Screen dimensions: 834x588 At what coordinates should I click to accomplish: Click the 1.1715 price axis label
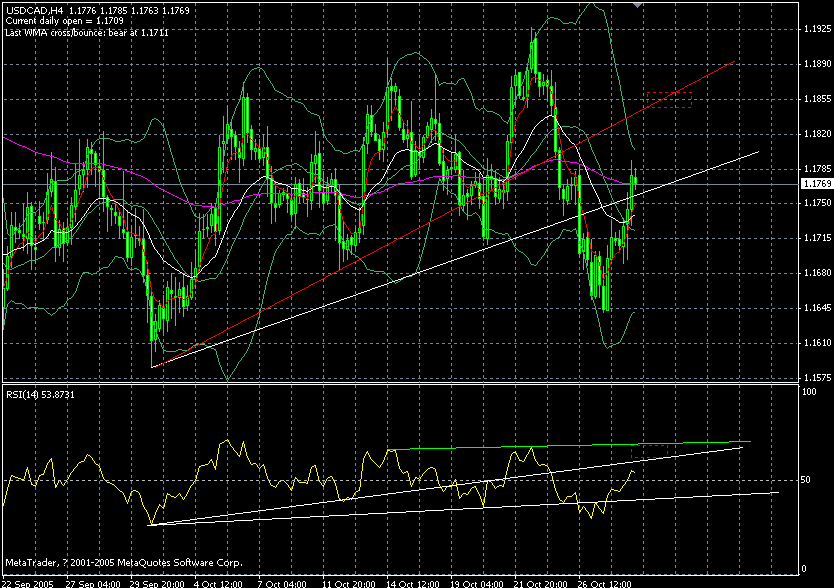tap(818, 238)
